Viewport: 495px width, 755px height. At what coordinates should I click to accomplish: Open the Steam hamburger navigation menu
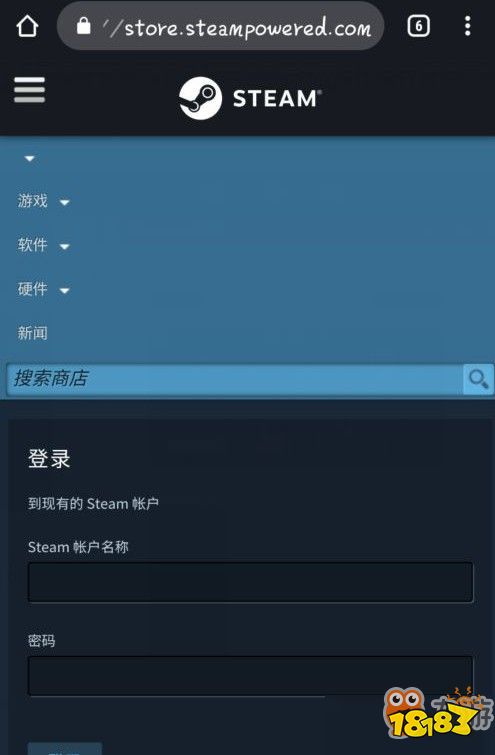(29, 90)
